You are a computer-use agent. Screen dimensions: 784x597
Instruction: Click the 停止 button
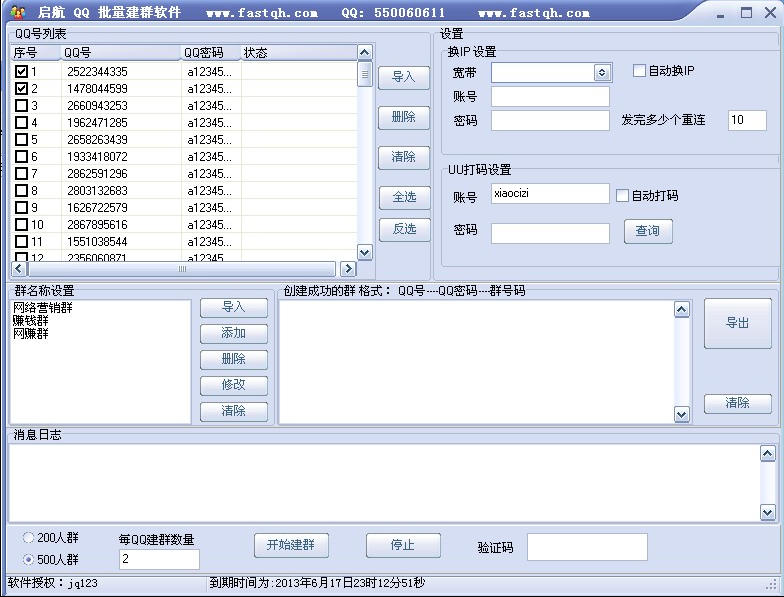(x=403, y=545)
